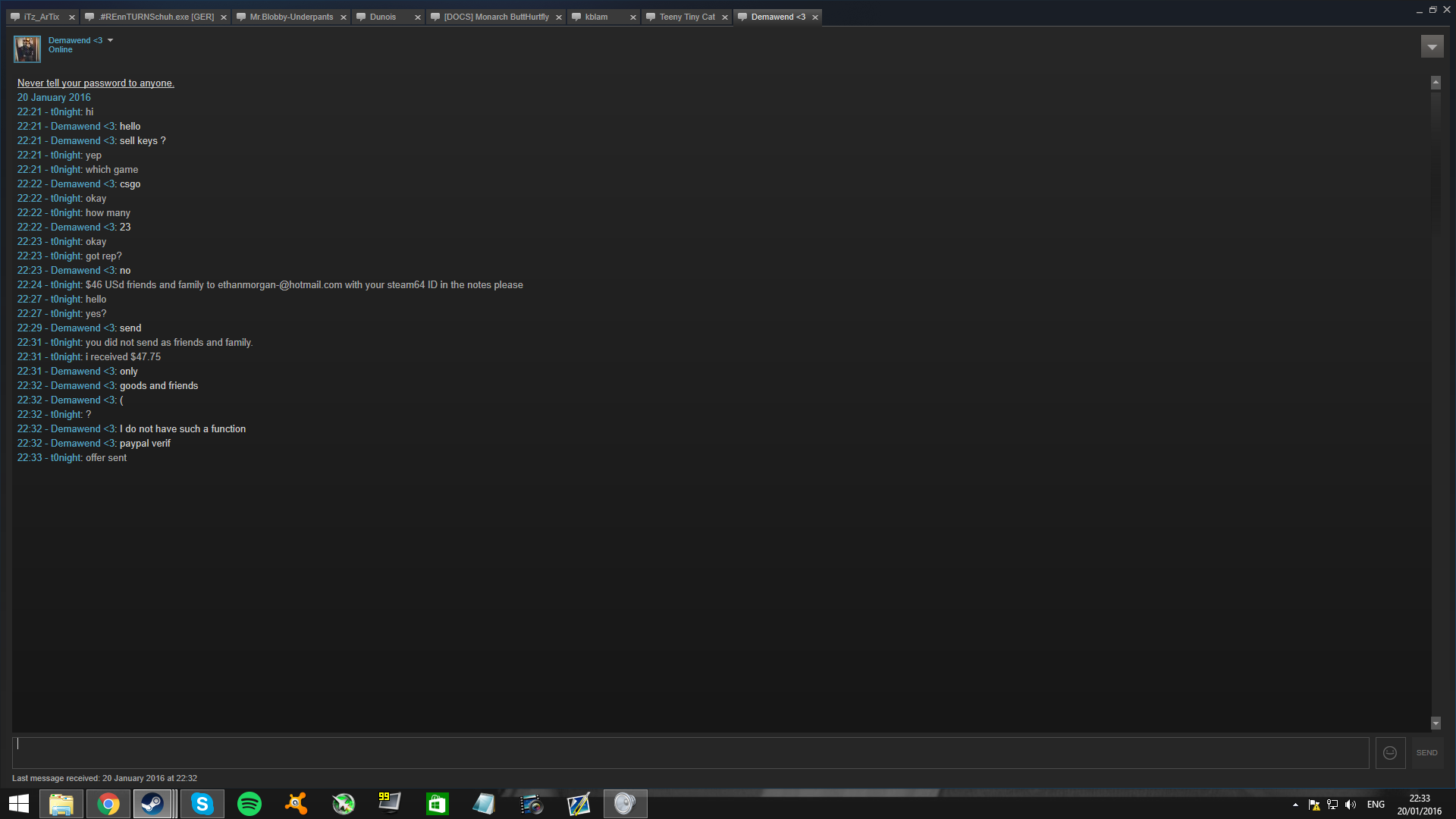
Task: Click Demawend's avatar thumbnail
Action: point(27,49)
